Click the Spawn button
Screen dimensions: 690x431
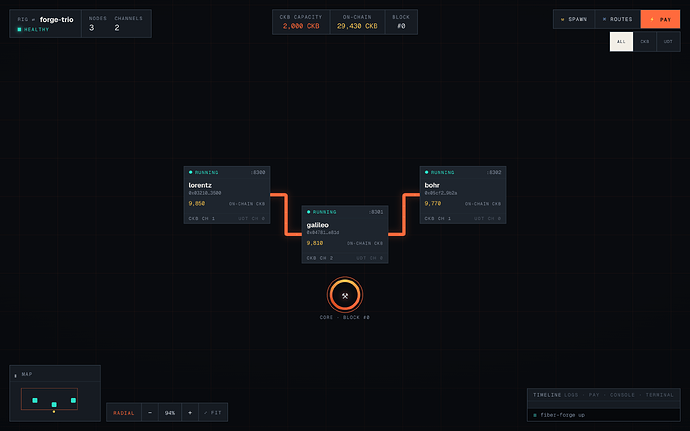574,19
